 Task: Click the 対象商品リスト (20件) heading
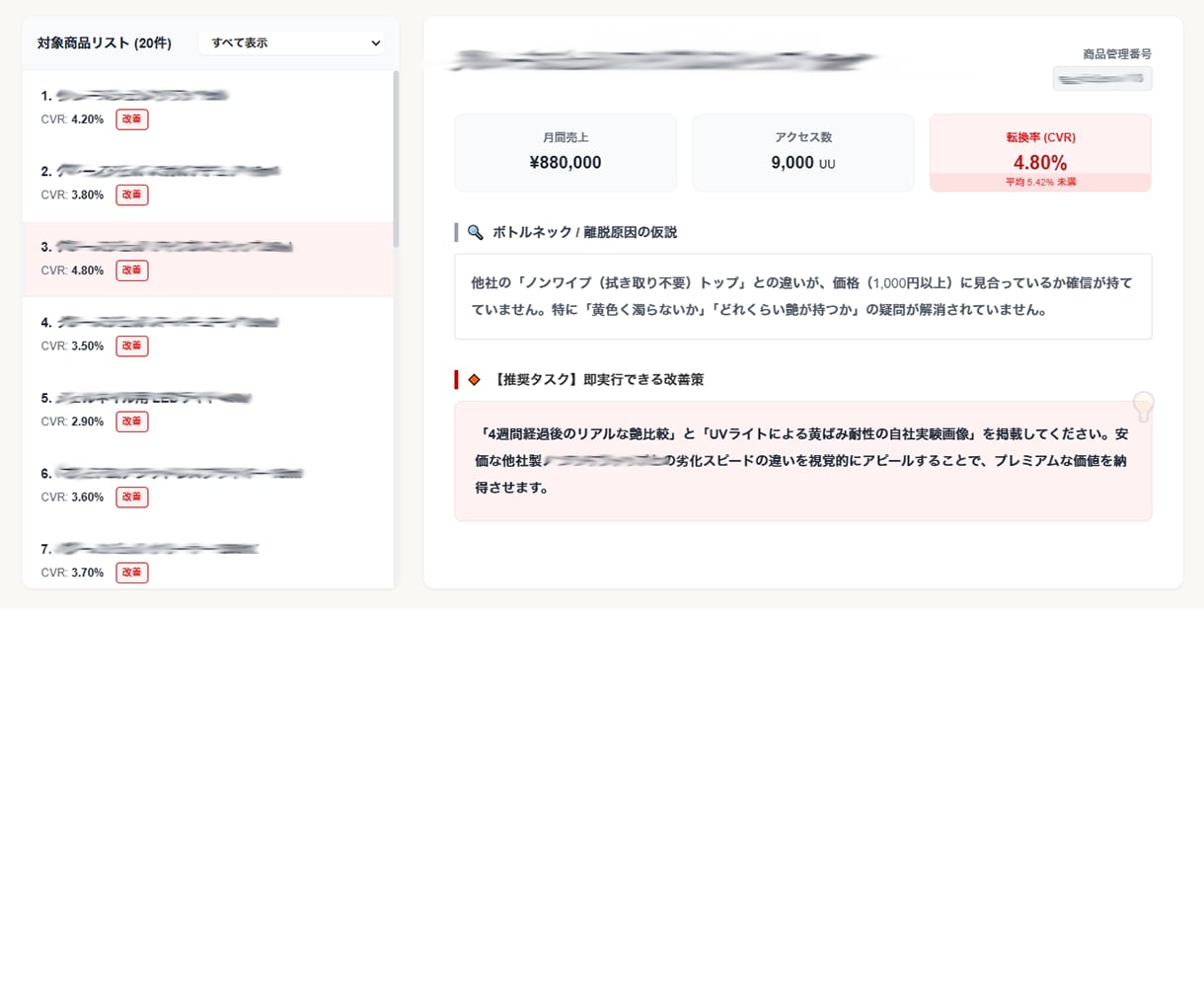105,43
